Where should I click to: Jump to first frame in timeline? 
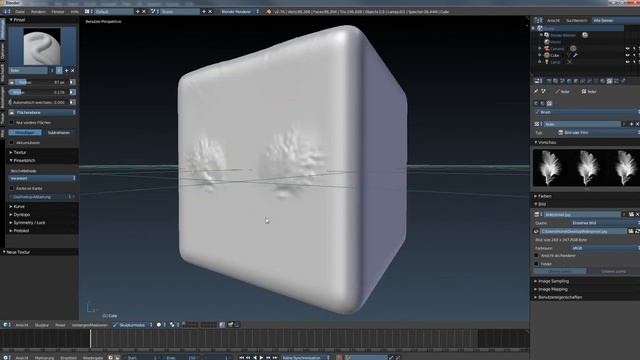242,358
